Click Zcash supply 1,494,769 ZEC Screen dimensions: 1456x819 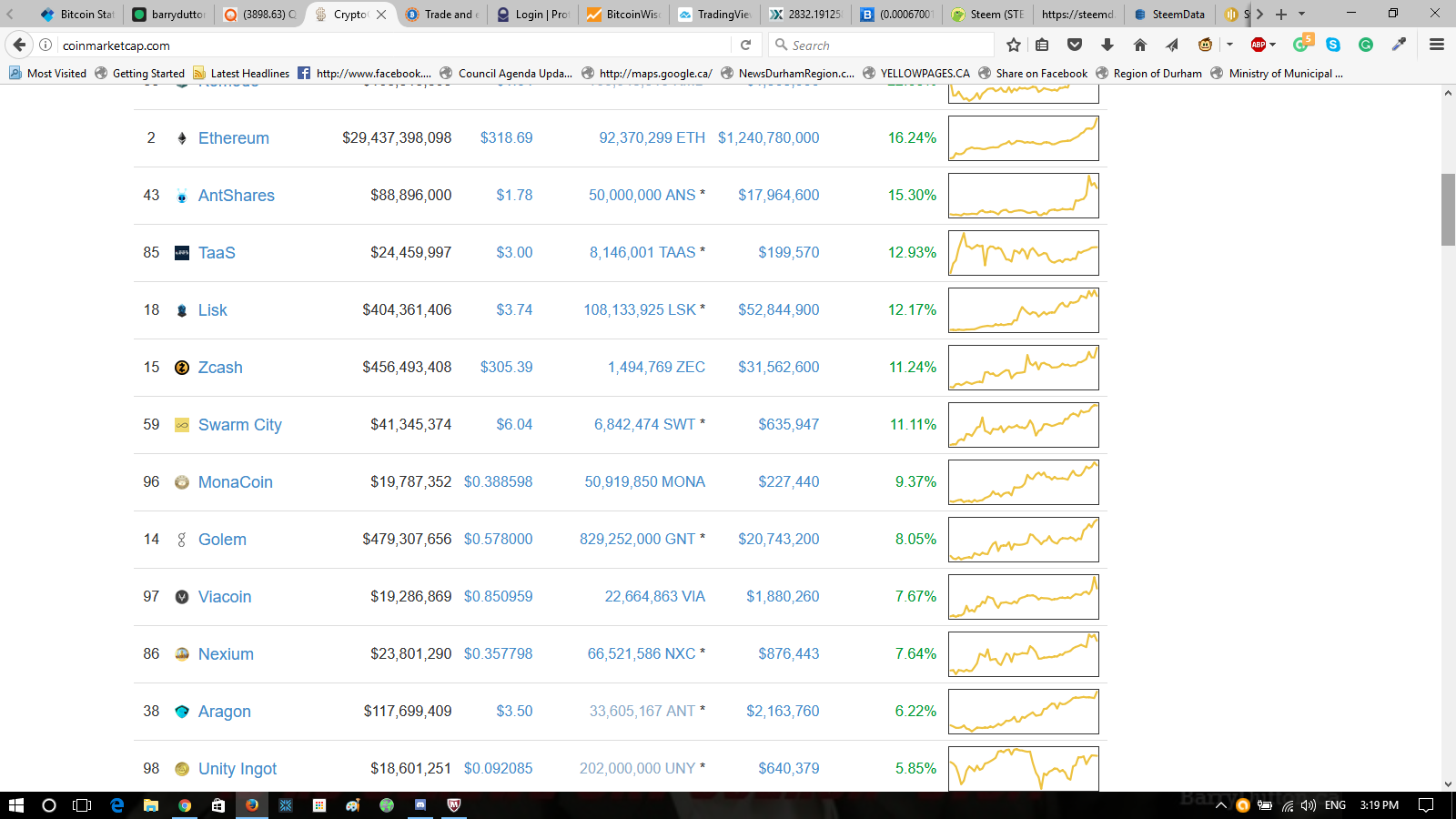tap(656, 368)
